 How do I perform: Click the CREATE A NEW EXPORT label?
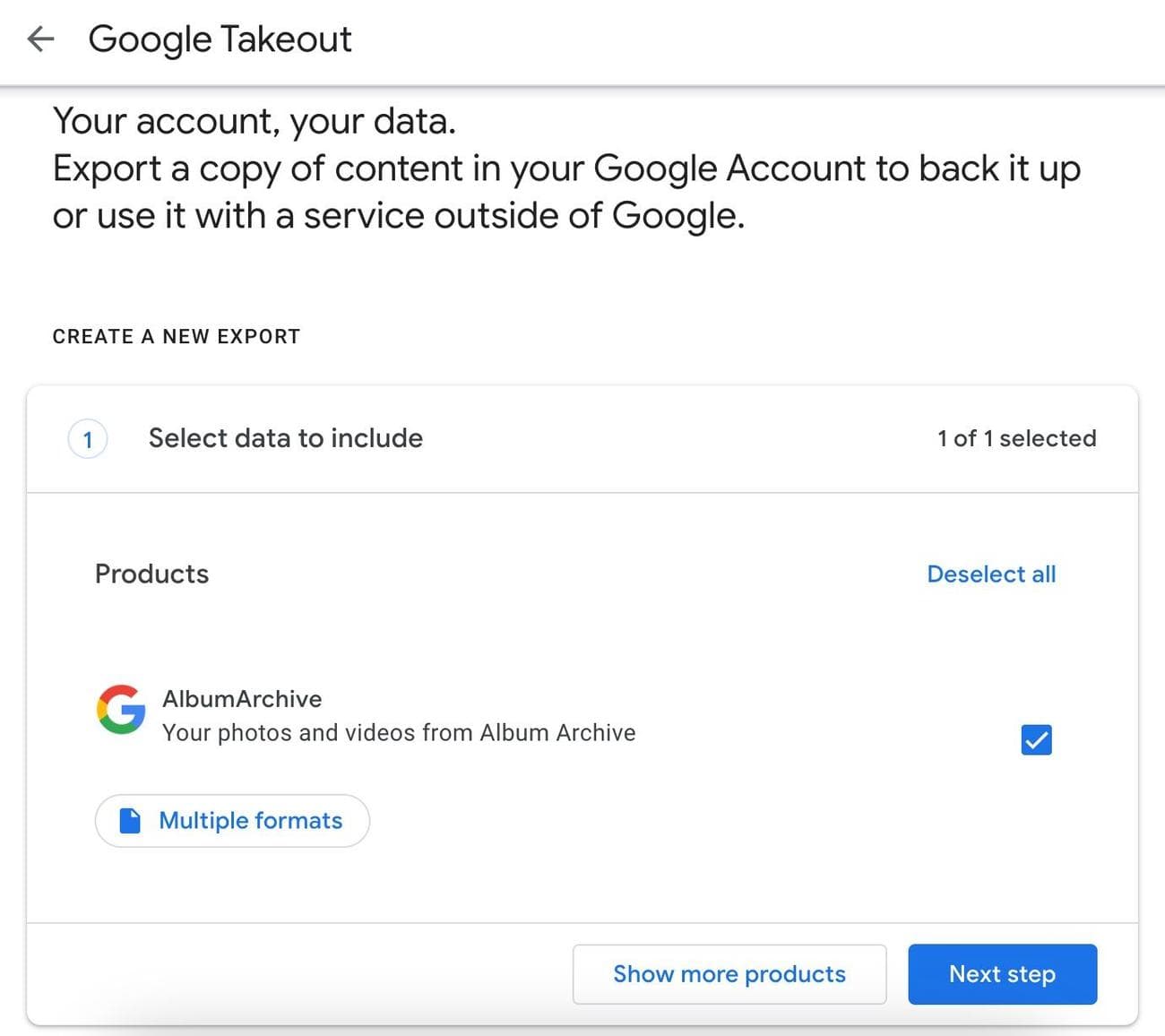[176, 336]
